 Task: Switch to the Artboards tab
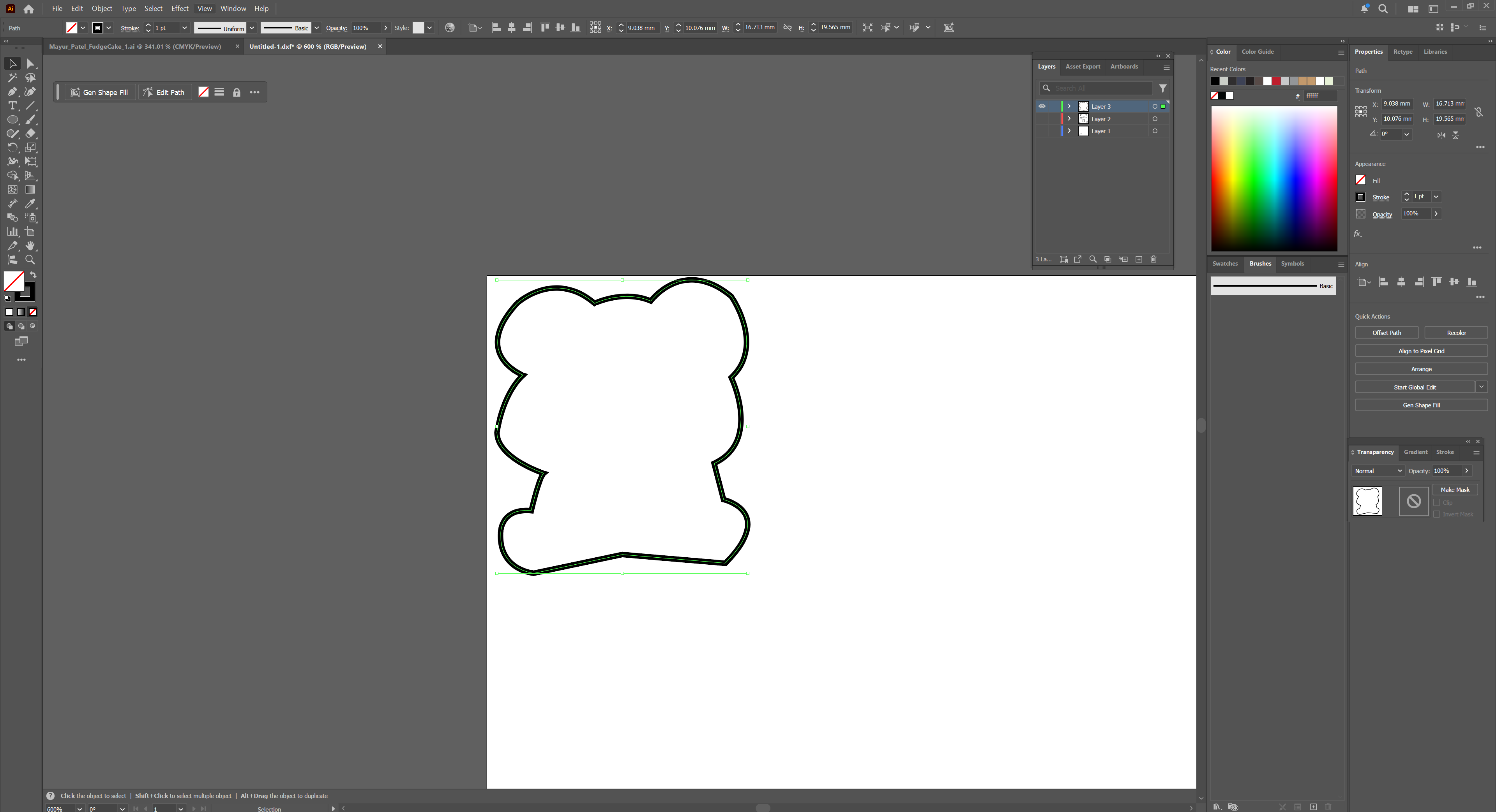coord(1124,67)
